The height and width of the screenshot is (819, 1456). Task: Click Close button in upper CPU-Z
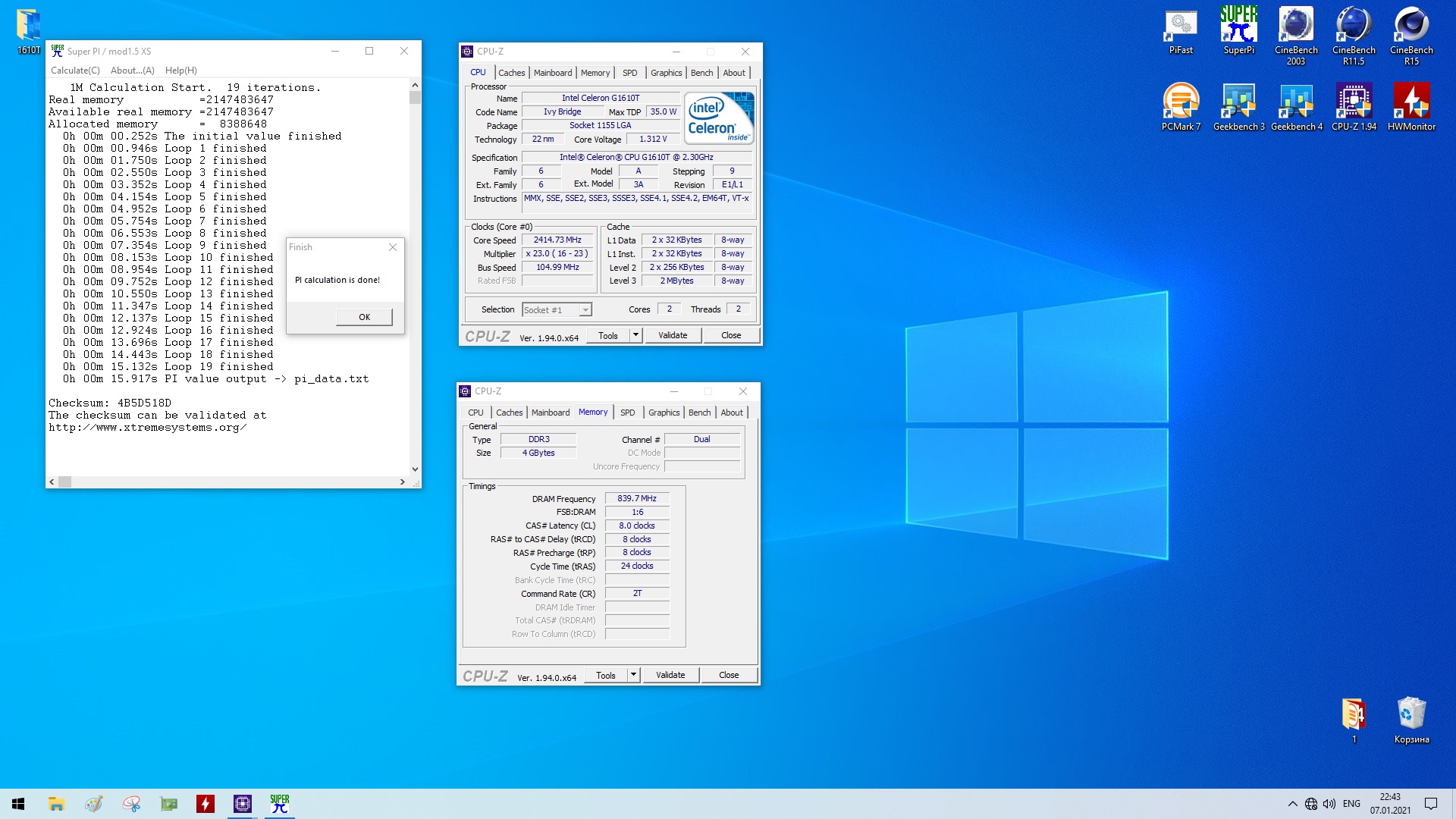click(731, 335)
